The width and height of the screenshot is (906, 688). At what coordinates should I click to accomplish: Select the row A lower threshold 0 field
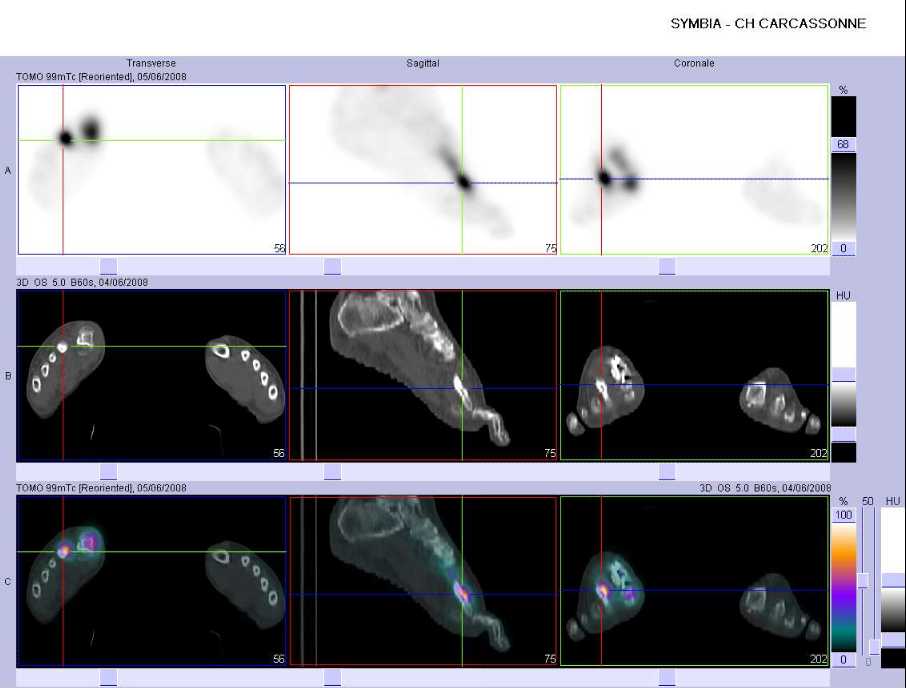843,248
